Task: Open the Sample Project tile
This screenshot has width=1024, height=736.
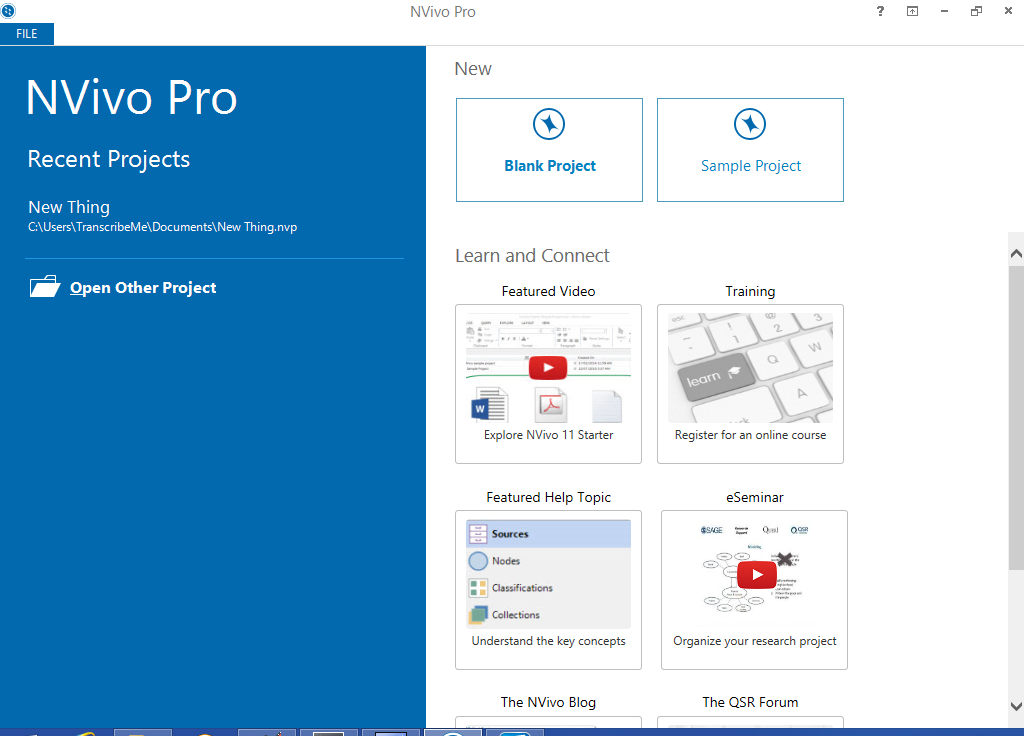Action: pos(750,166)
